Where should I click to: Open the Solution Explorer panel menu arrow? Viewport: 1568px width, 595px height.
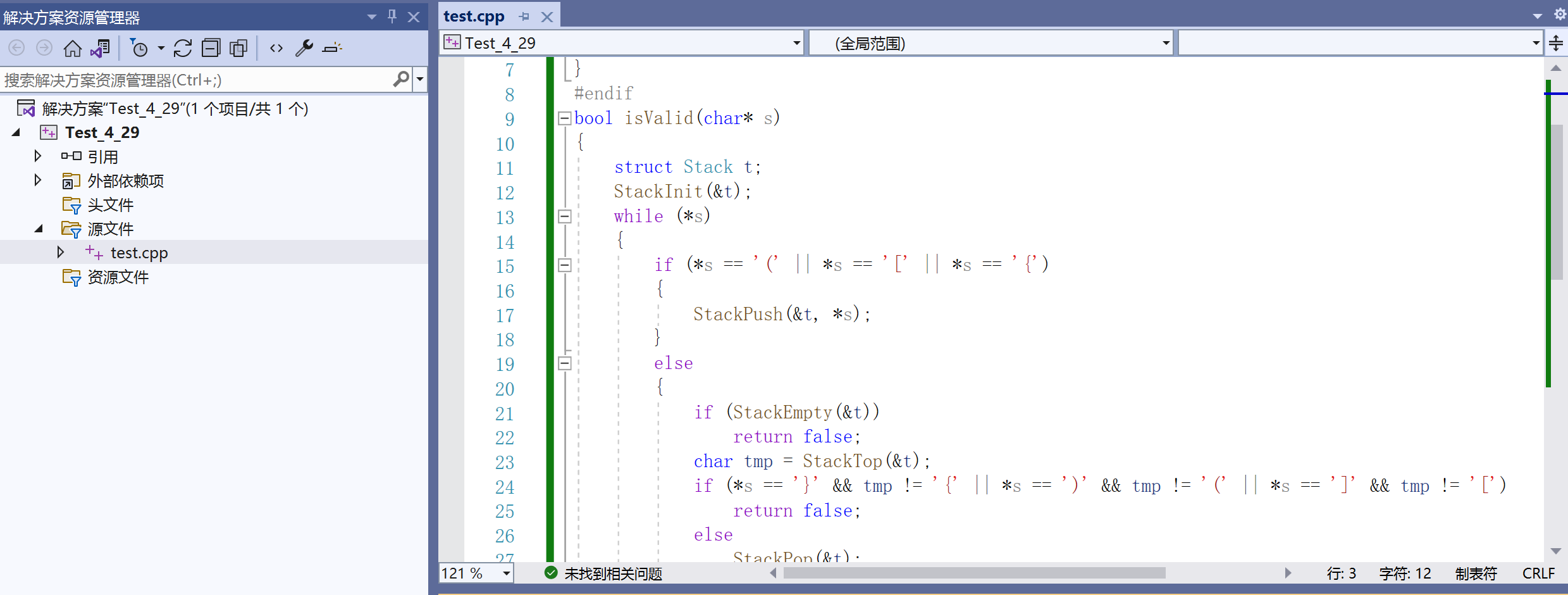[x=371, y=17]
